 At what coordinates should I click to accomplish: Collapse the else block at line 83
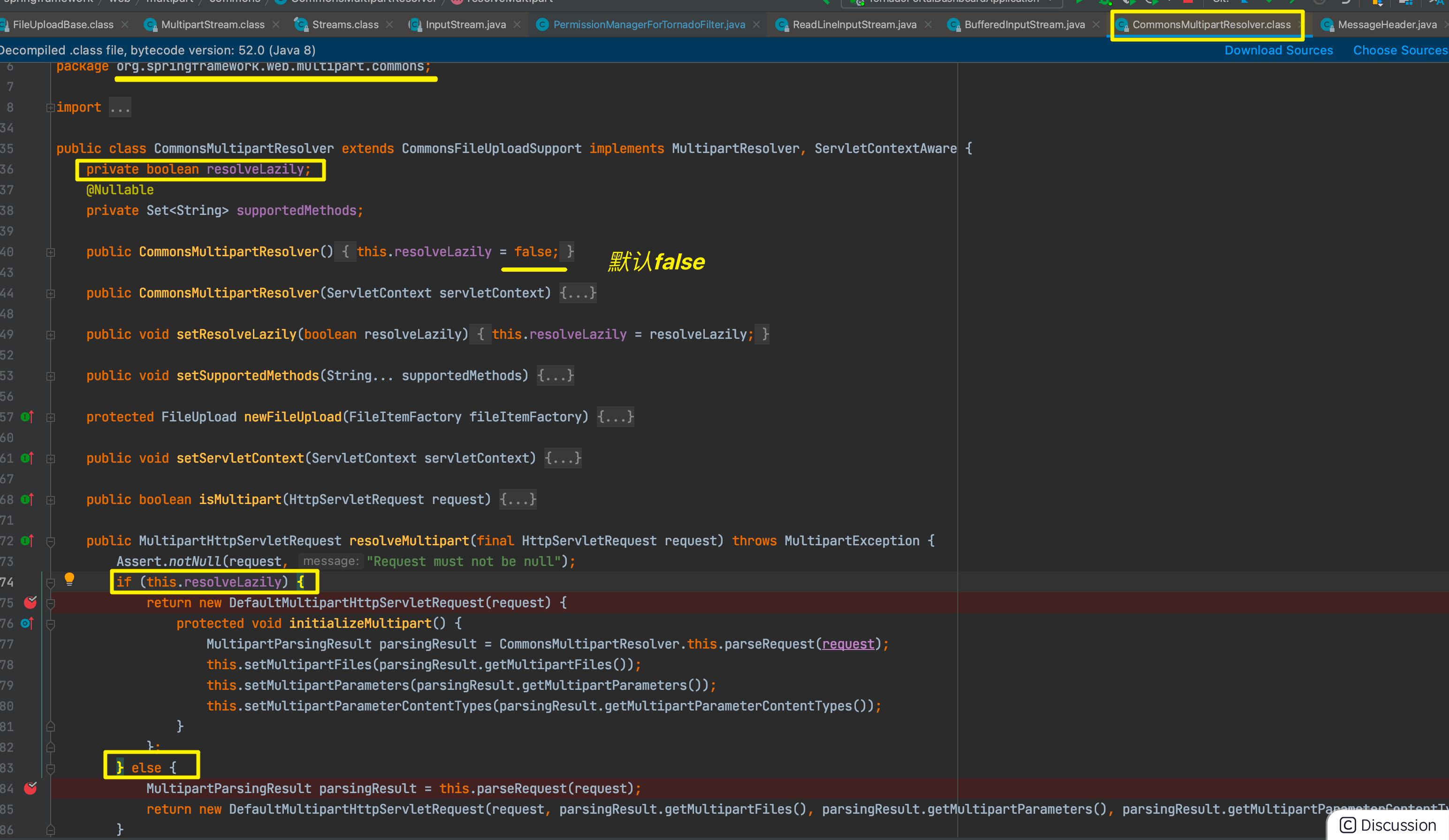pos(51,768)
